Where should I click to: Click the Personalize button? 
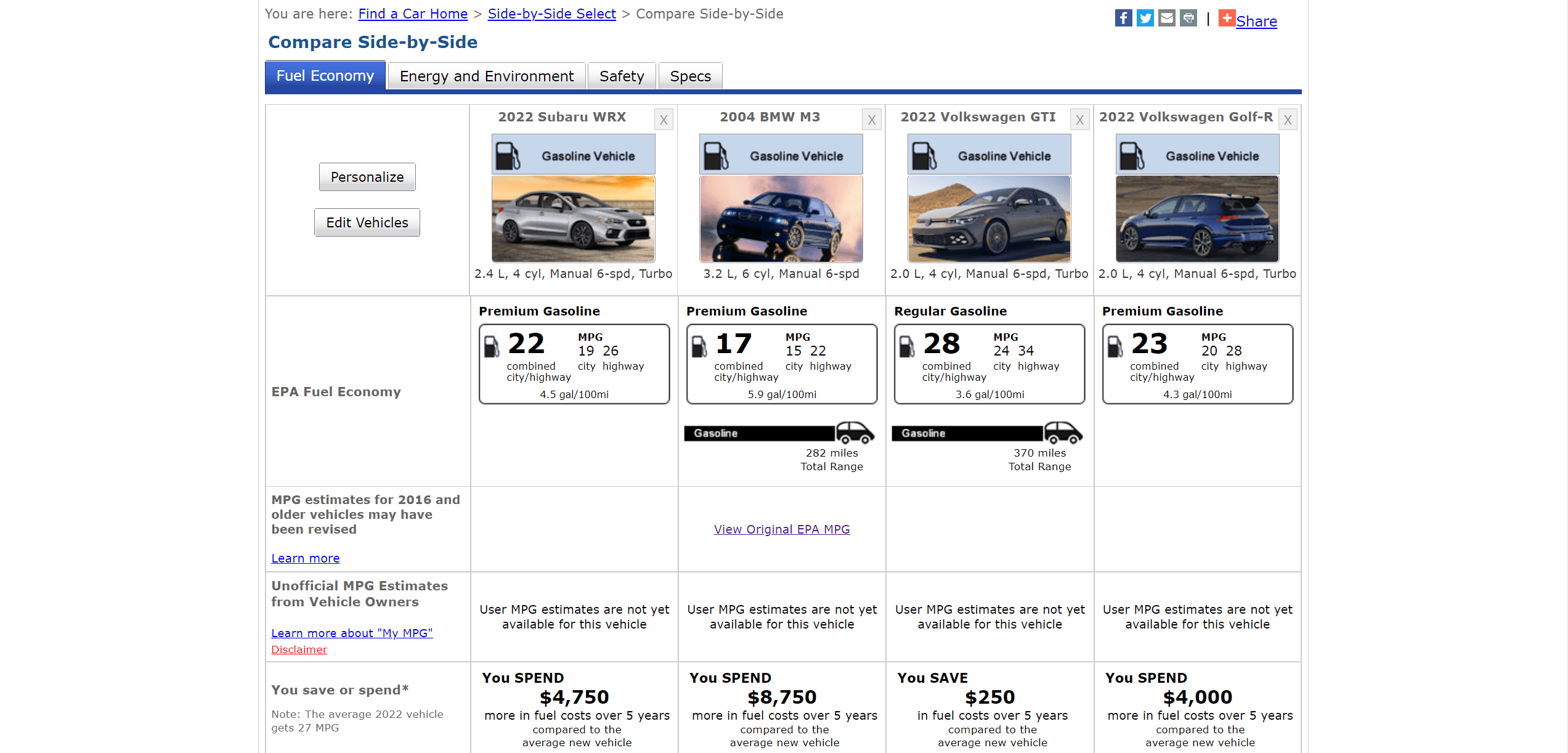point(367,176)
